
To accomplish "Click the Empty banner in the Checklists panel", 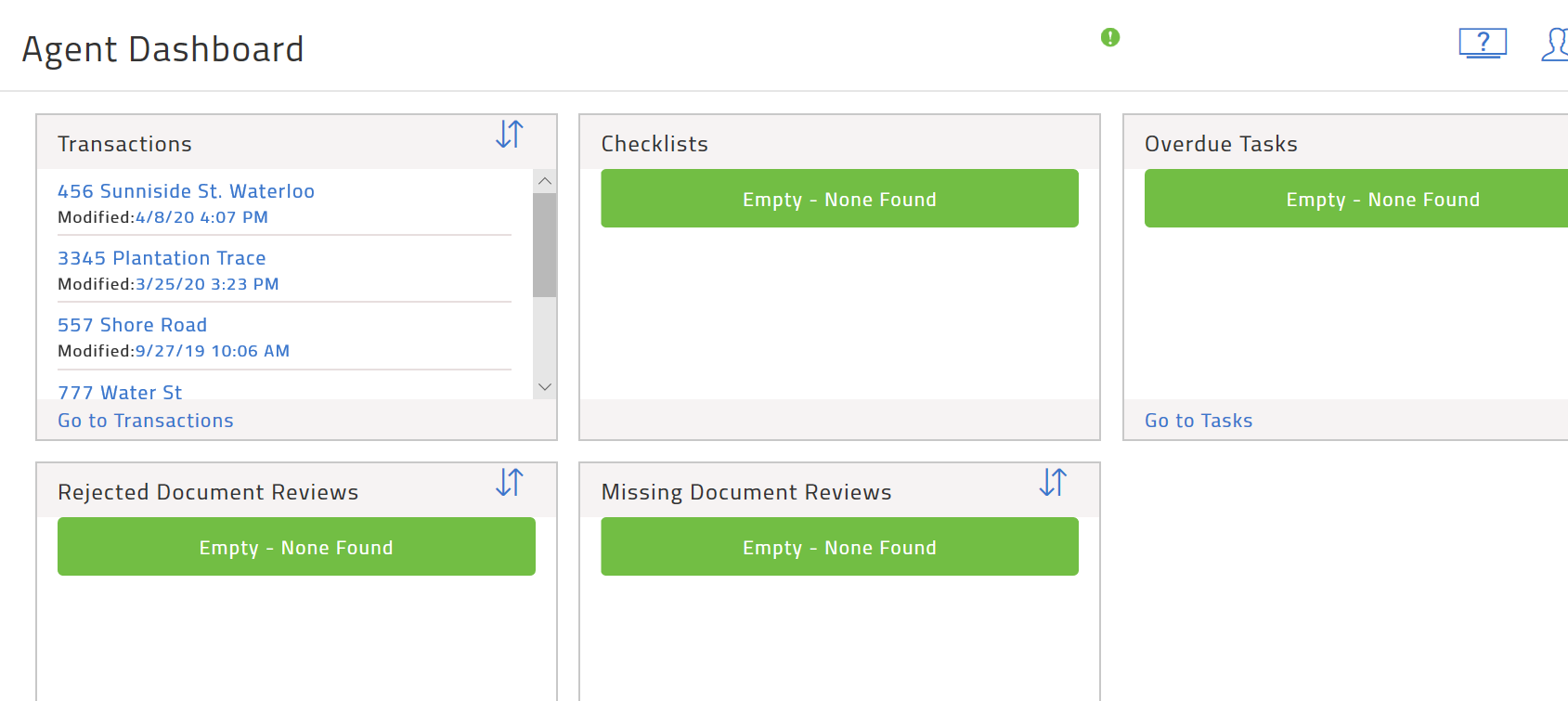I will click(839, 199).
